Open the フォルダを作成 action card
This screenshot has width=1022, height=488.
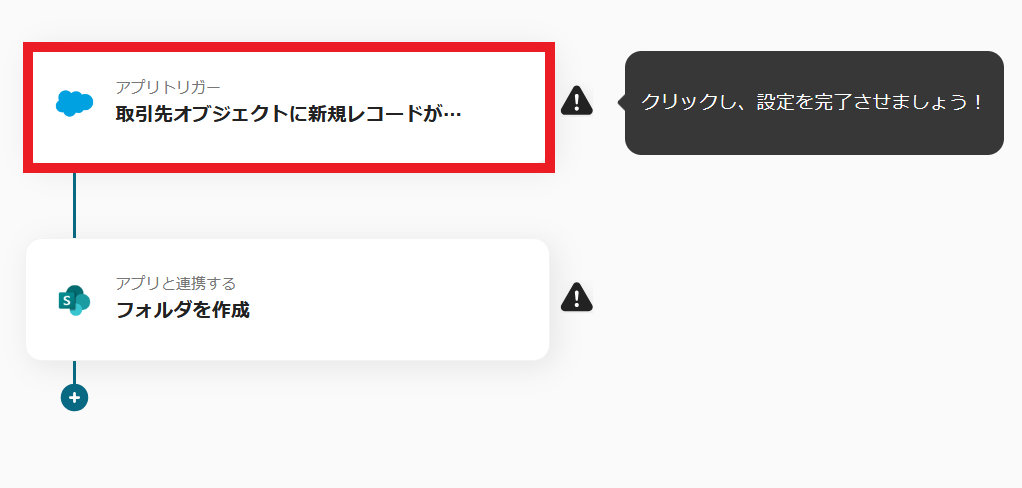click(287, 300)
